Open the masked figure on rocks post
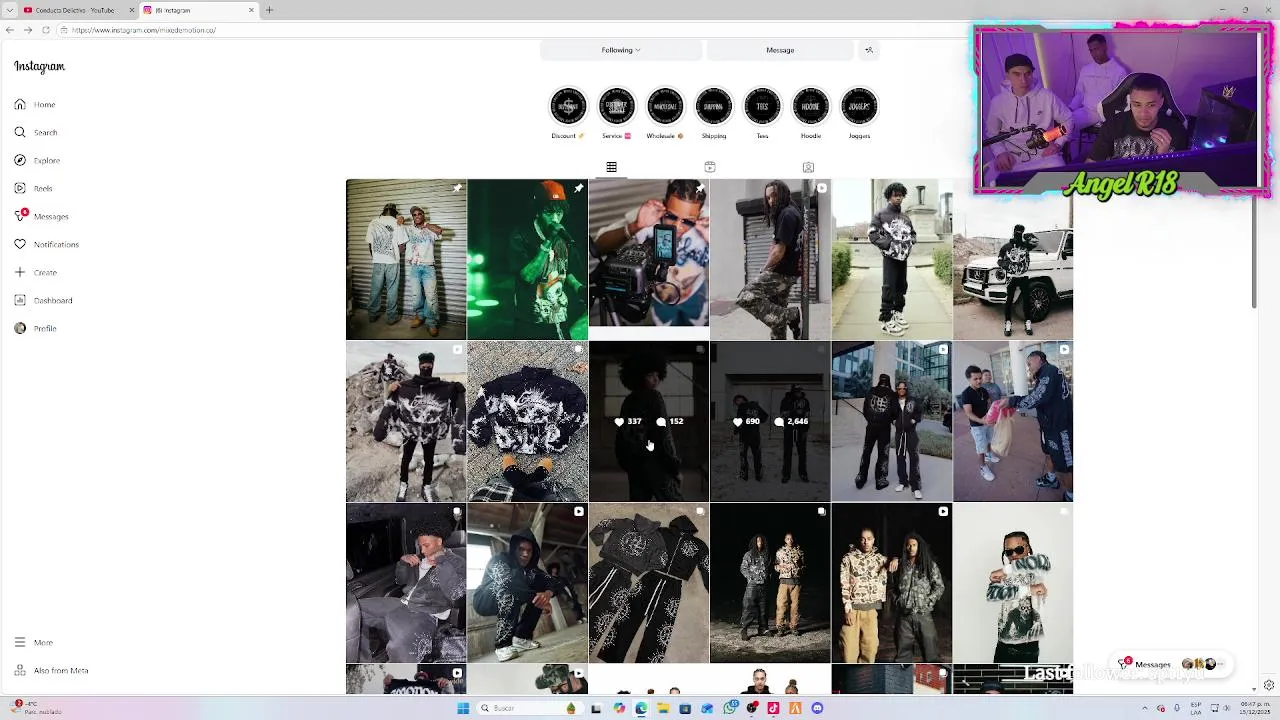 click(x=406, y=421)
